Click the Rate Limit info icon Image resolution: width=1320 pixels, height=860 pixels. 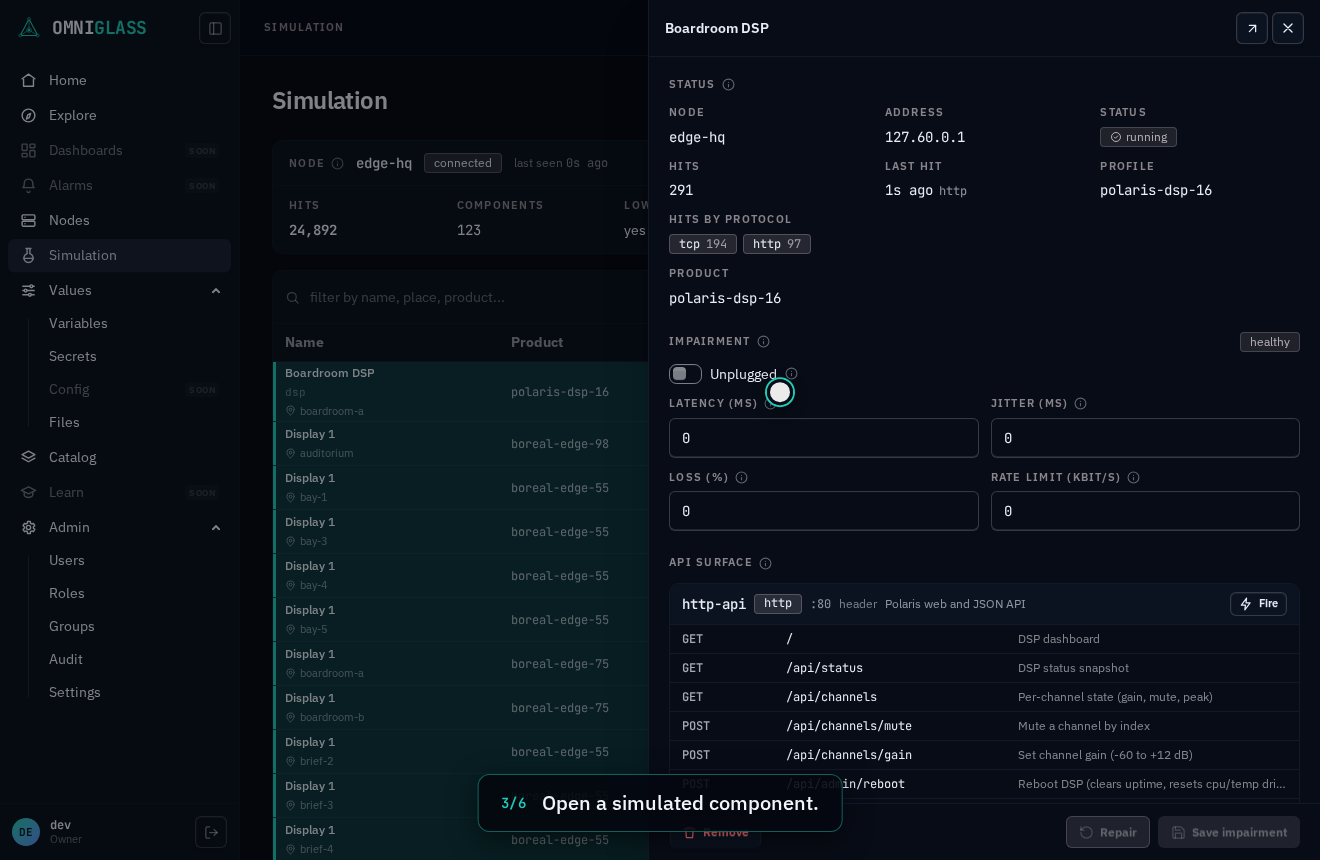[x=1133, y=478]
